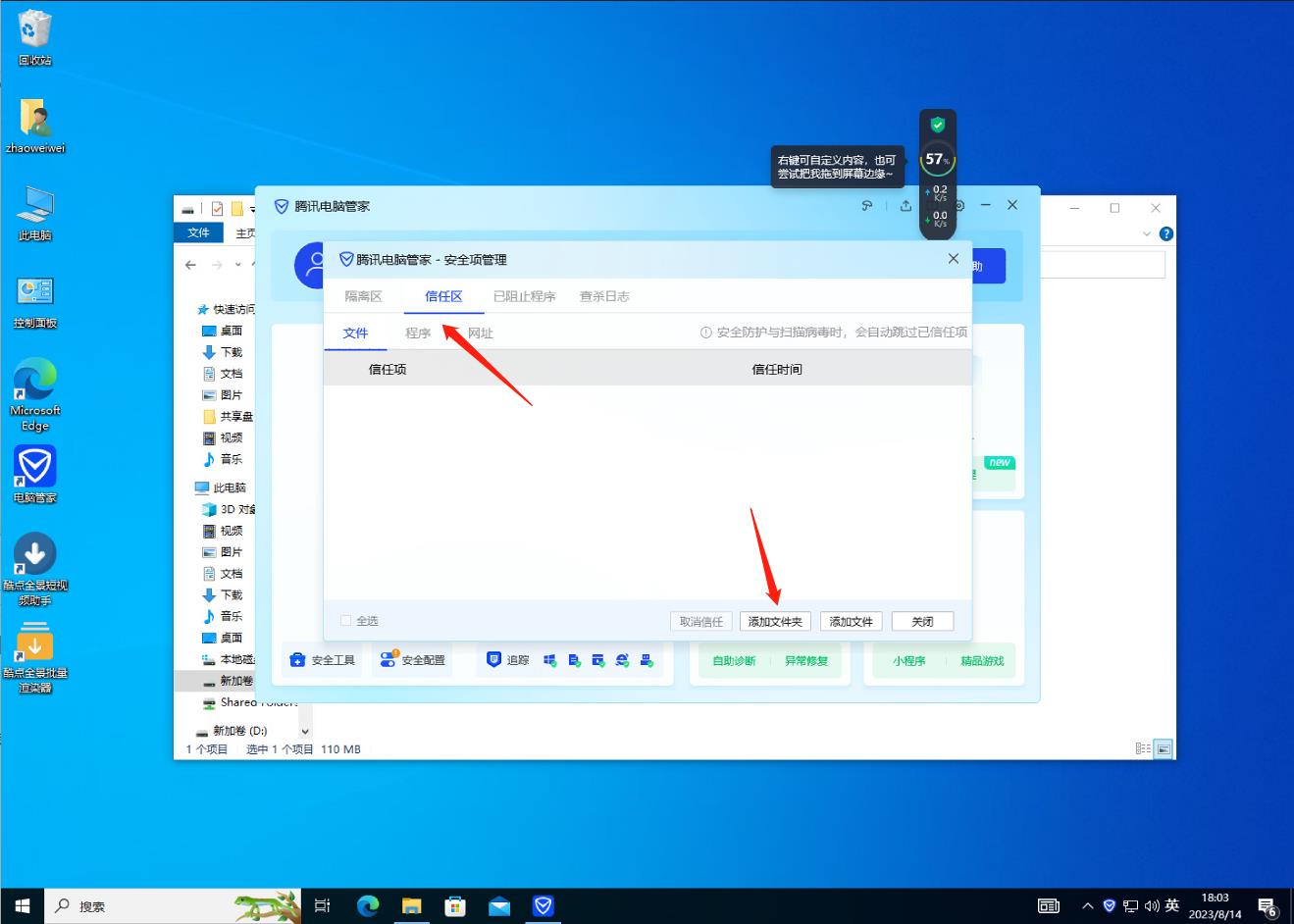1294x924 pixels.
Task: Select the Microsoft Edge desktop shortcut
Action: [35, 394]
